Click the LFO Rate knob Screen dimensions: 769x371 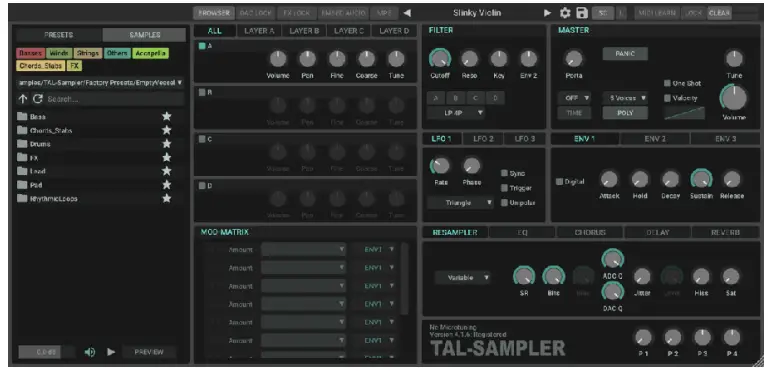(440, 166)
